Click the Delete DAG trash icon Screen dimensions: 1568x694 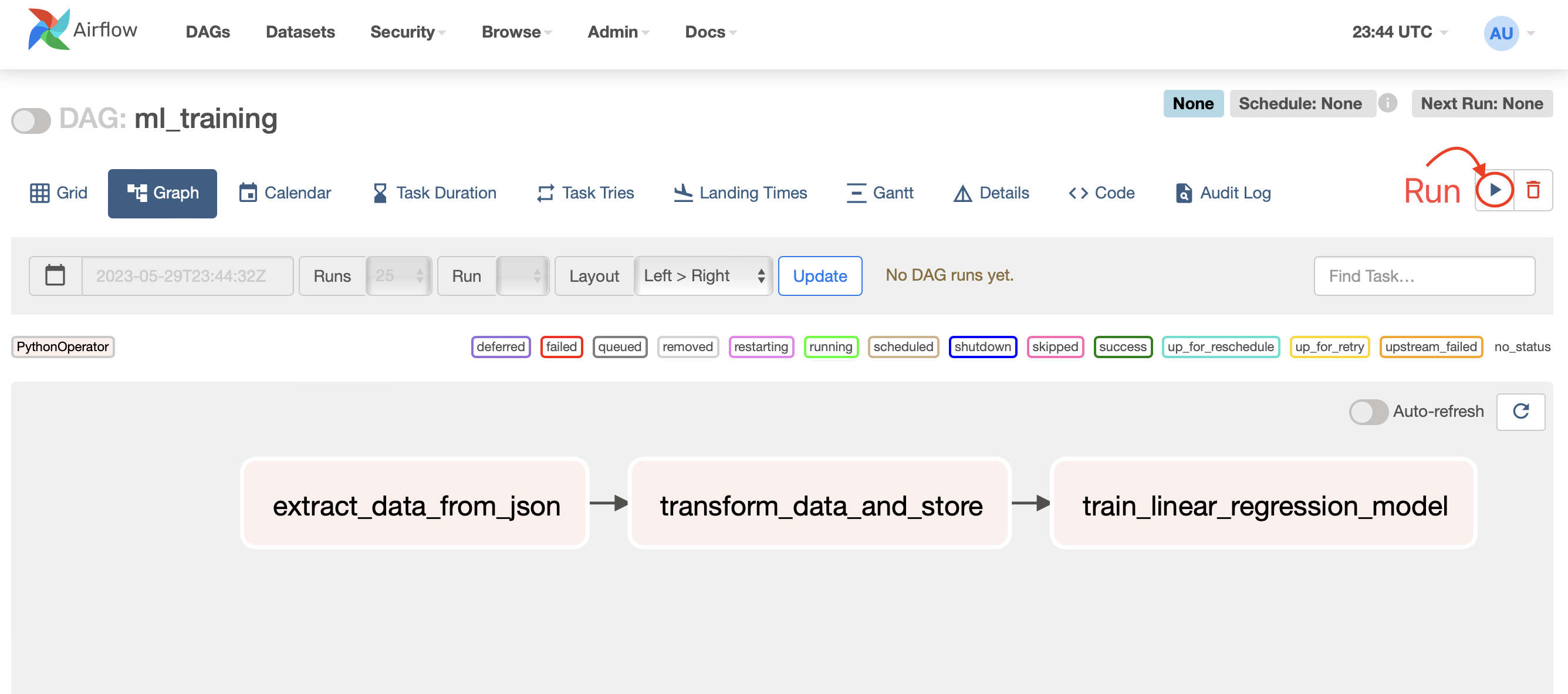[x=1533, y=189]
